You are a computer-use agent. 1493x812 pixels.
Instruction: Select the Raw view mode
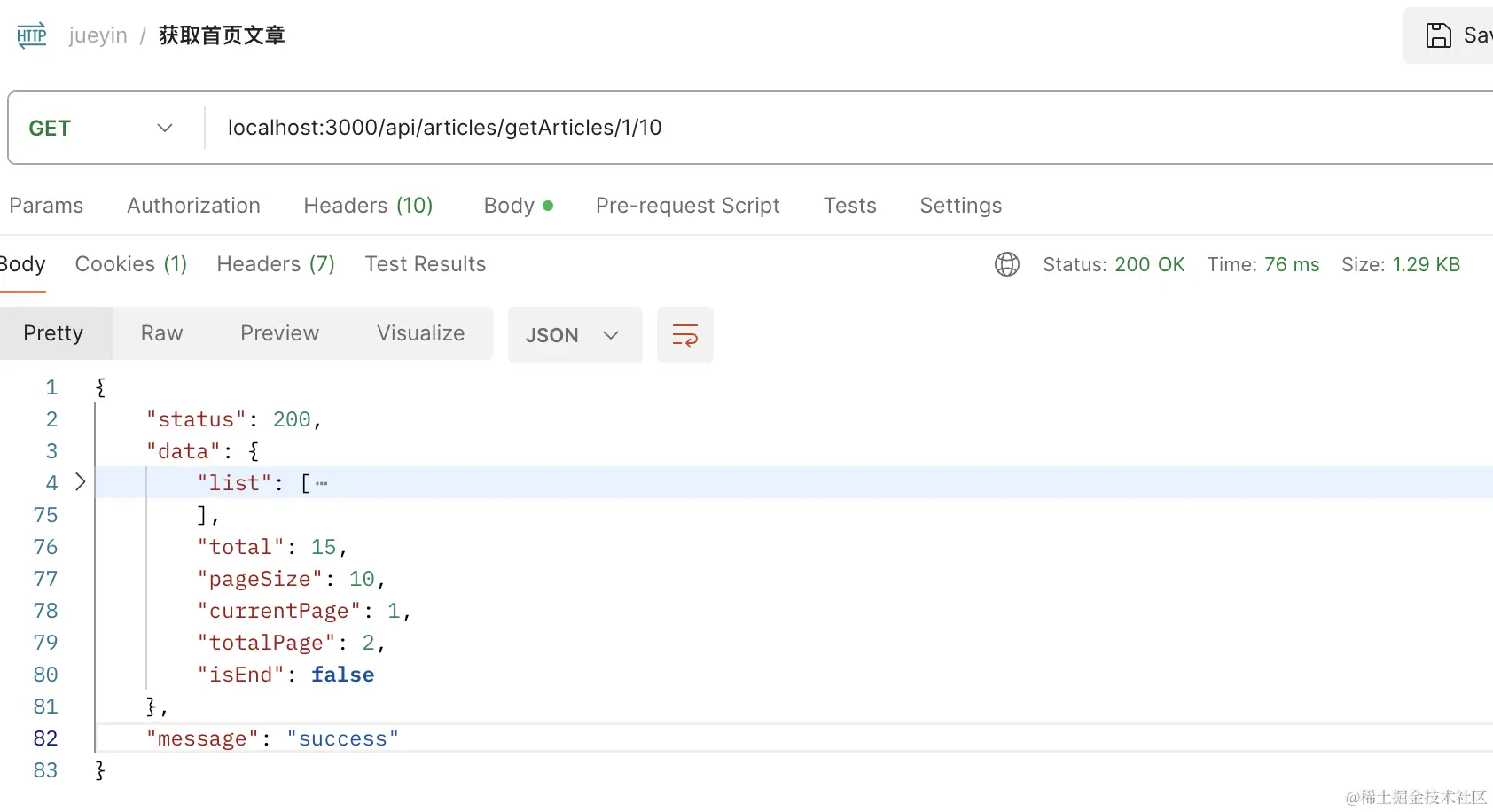pos(161,333)
